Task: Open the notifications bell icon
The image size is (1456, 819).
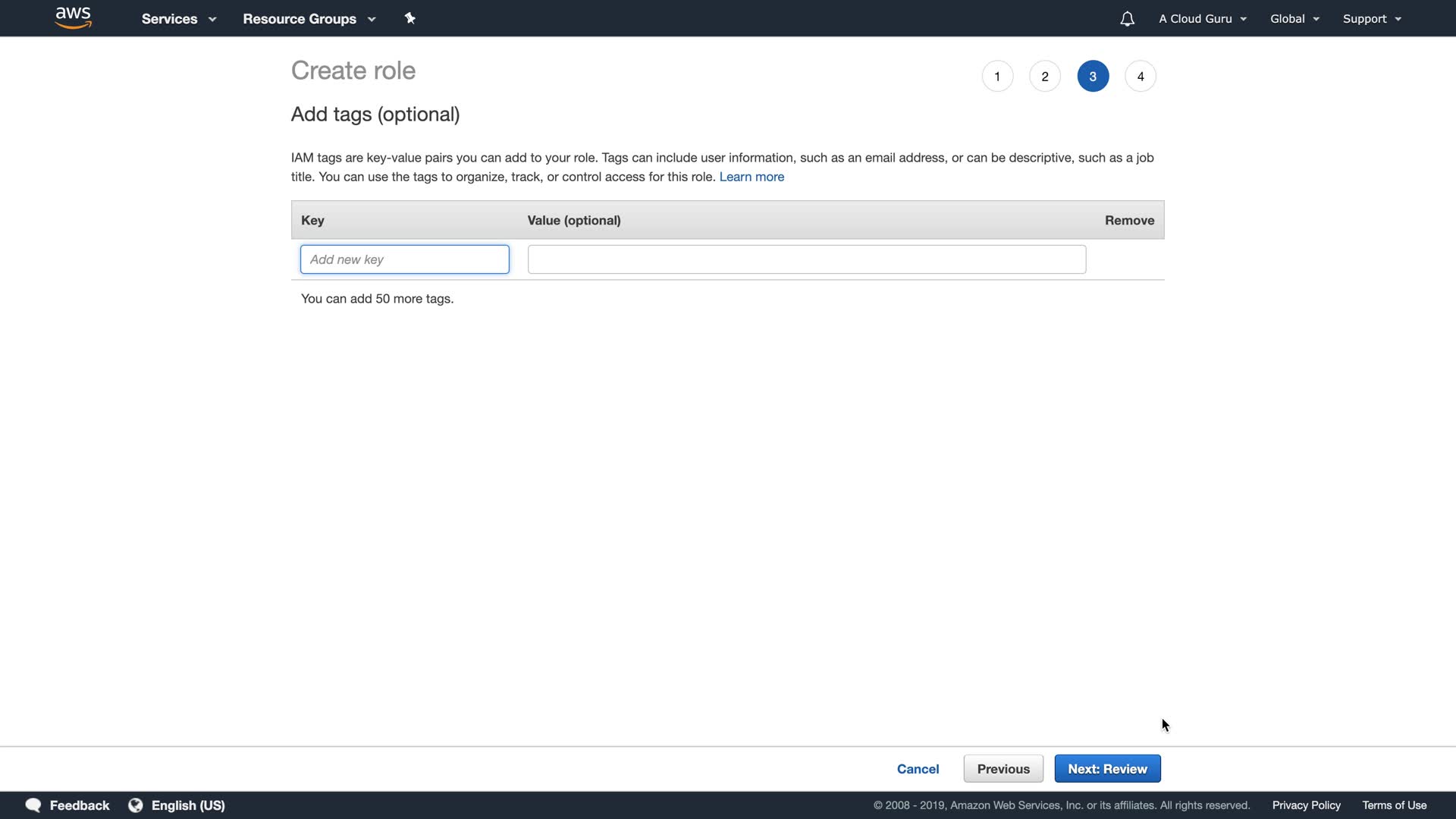Action: pos(1127,19)
